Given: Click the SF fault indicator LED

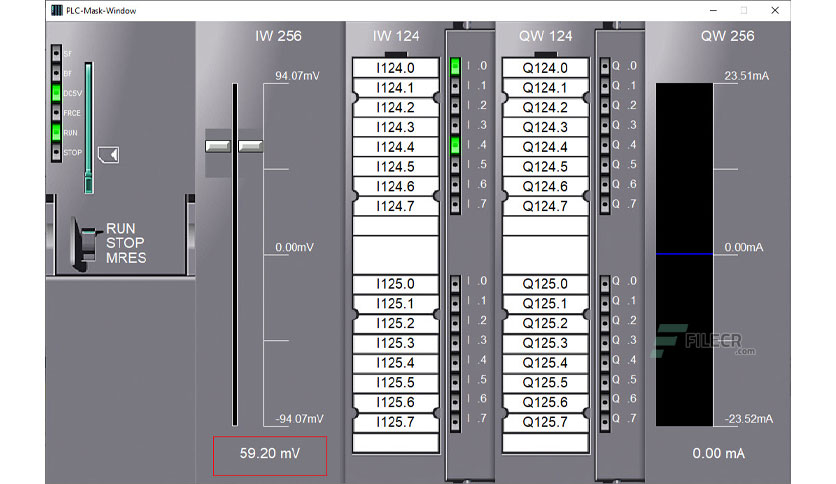Looking at the screenshot, I should (x=56, y=53).
